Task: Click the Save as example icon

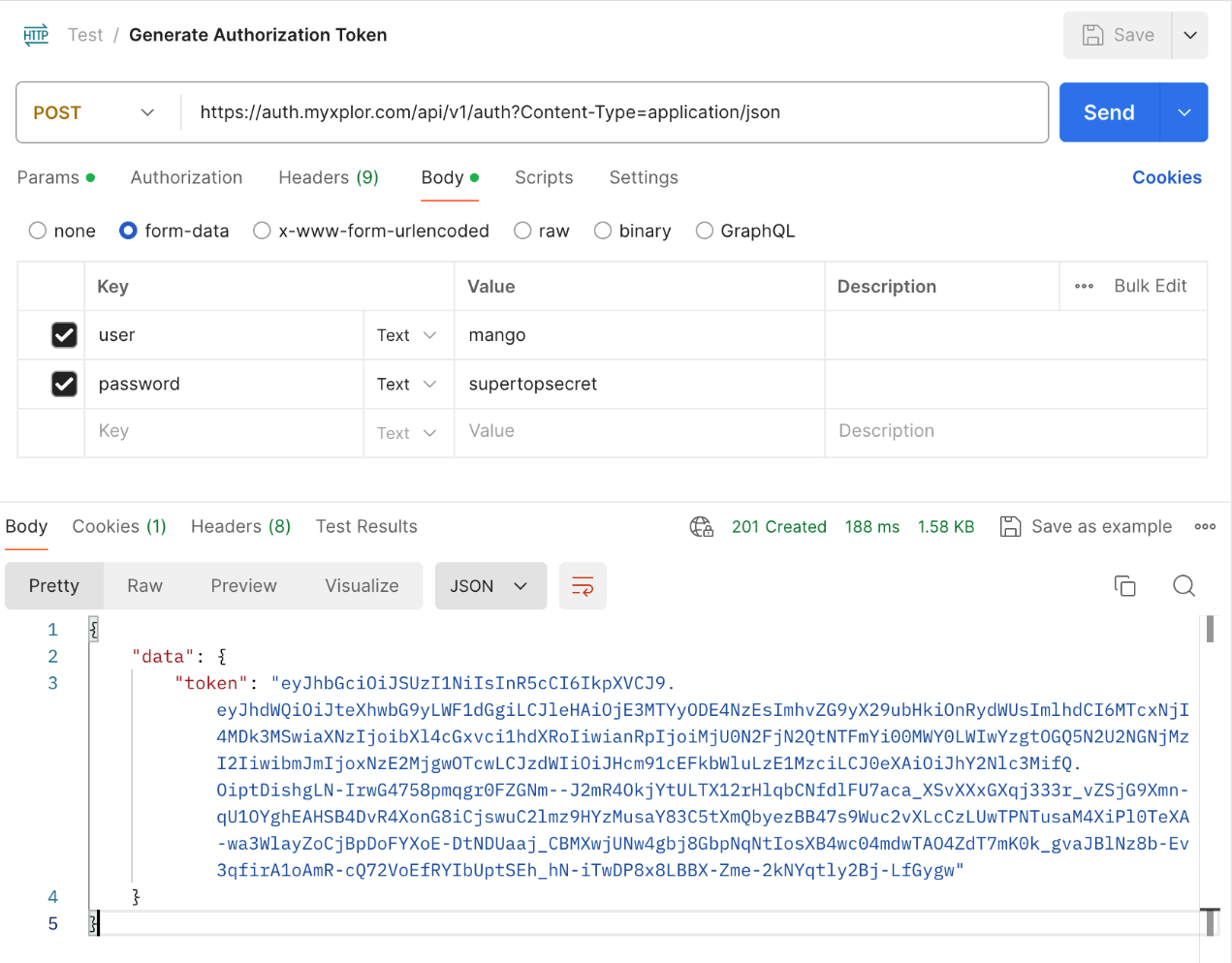Action: tap(1011, 526)
